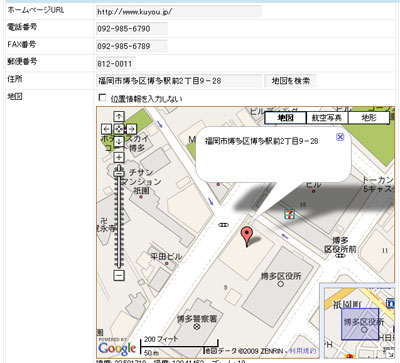Switch map to 航空写真 view
Image resolution: width=400 pixels, height=363 pixels.
[326, 118]
